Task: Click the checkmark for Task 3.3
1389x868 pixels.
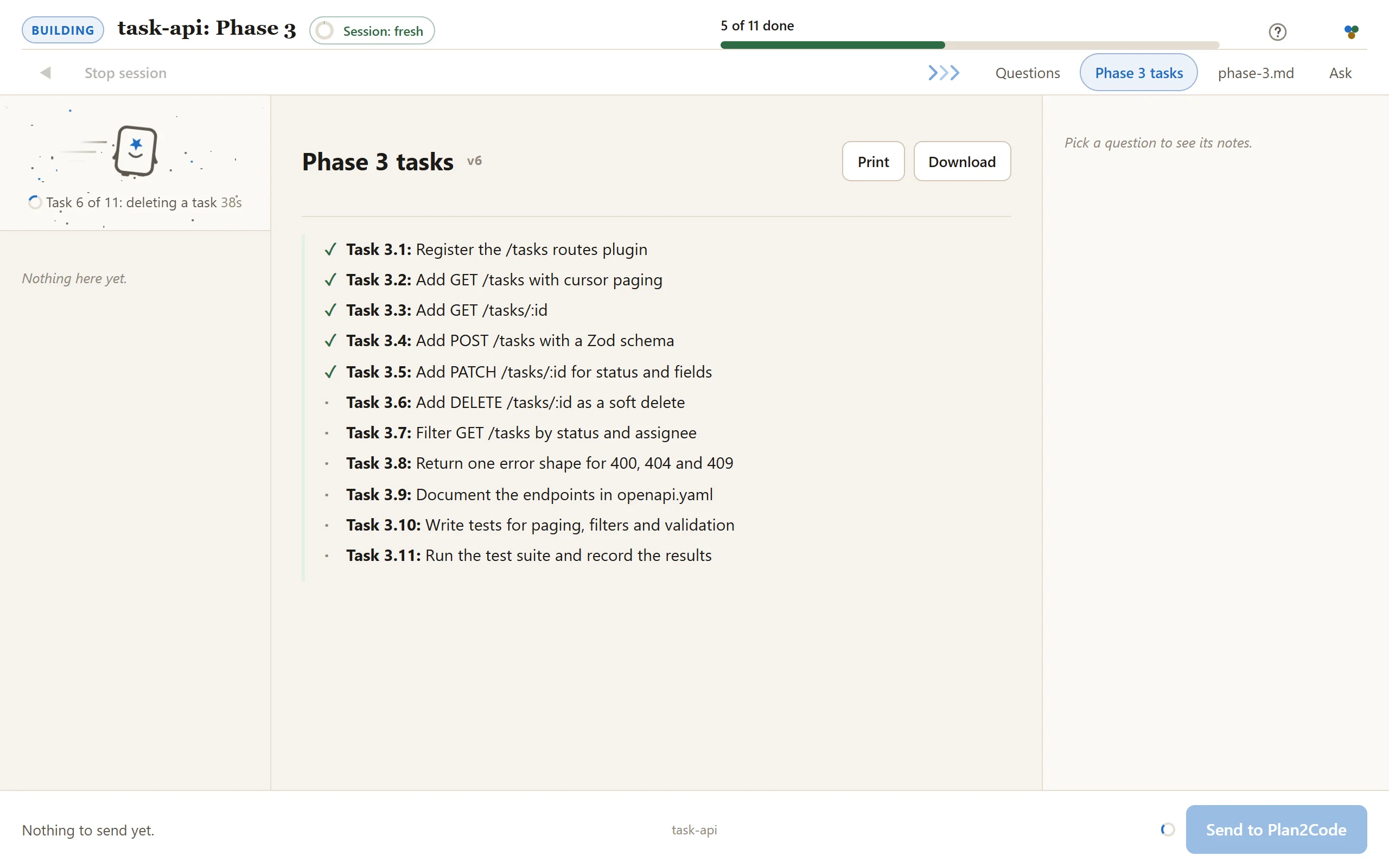Action: 330,310
